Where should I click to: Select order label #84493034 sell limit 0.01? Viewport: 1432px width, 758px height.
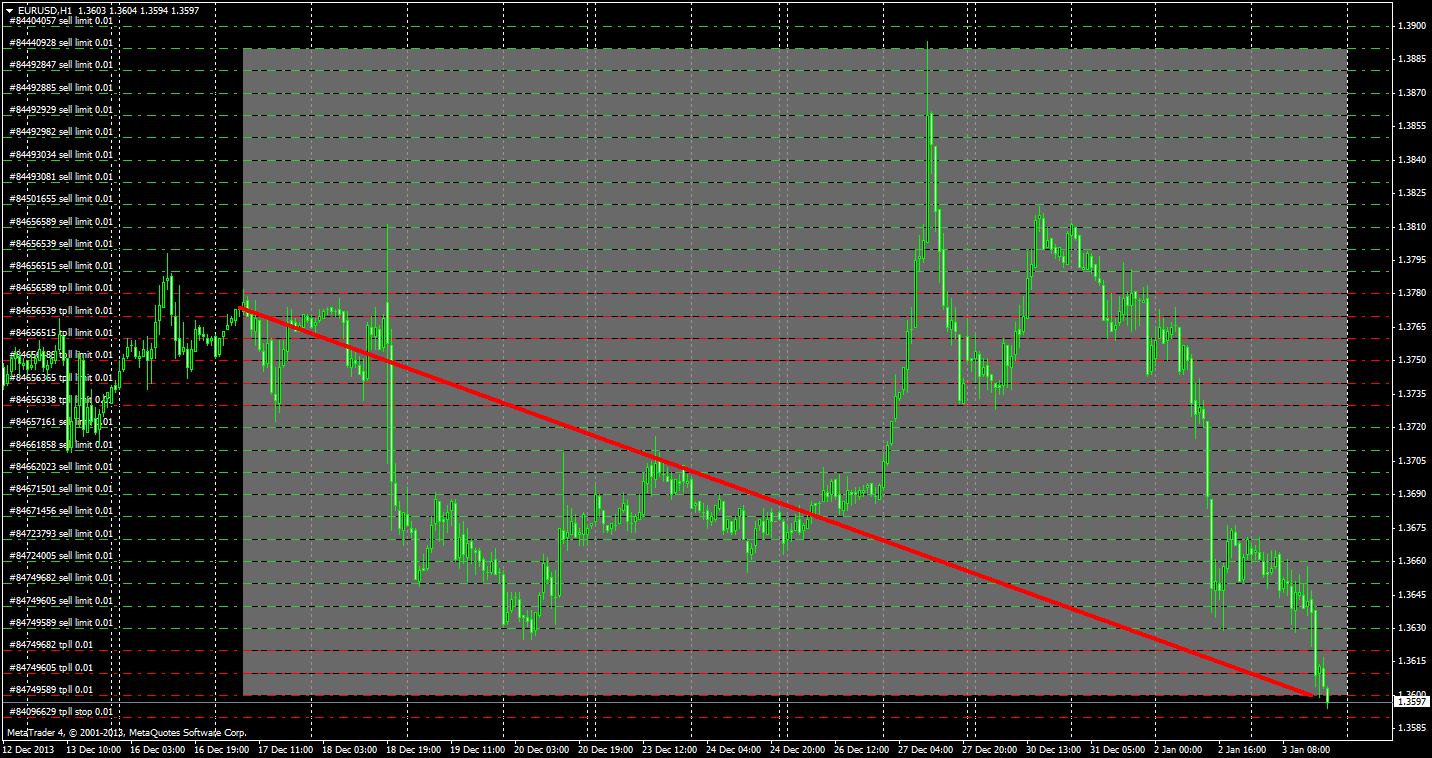pos(61,155)
